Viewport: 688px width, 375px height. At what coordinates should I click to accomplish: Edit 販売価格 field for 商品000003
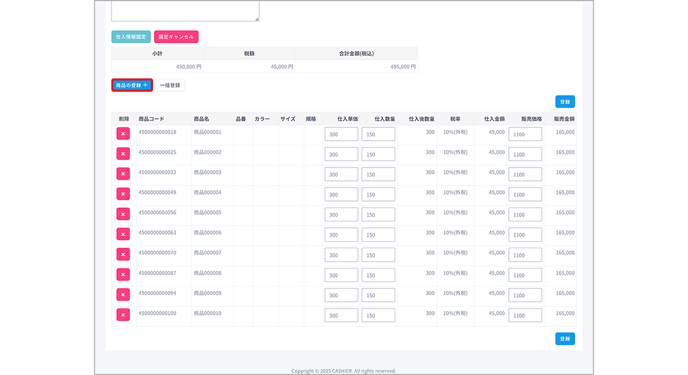[x=525, y=175]
